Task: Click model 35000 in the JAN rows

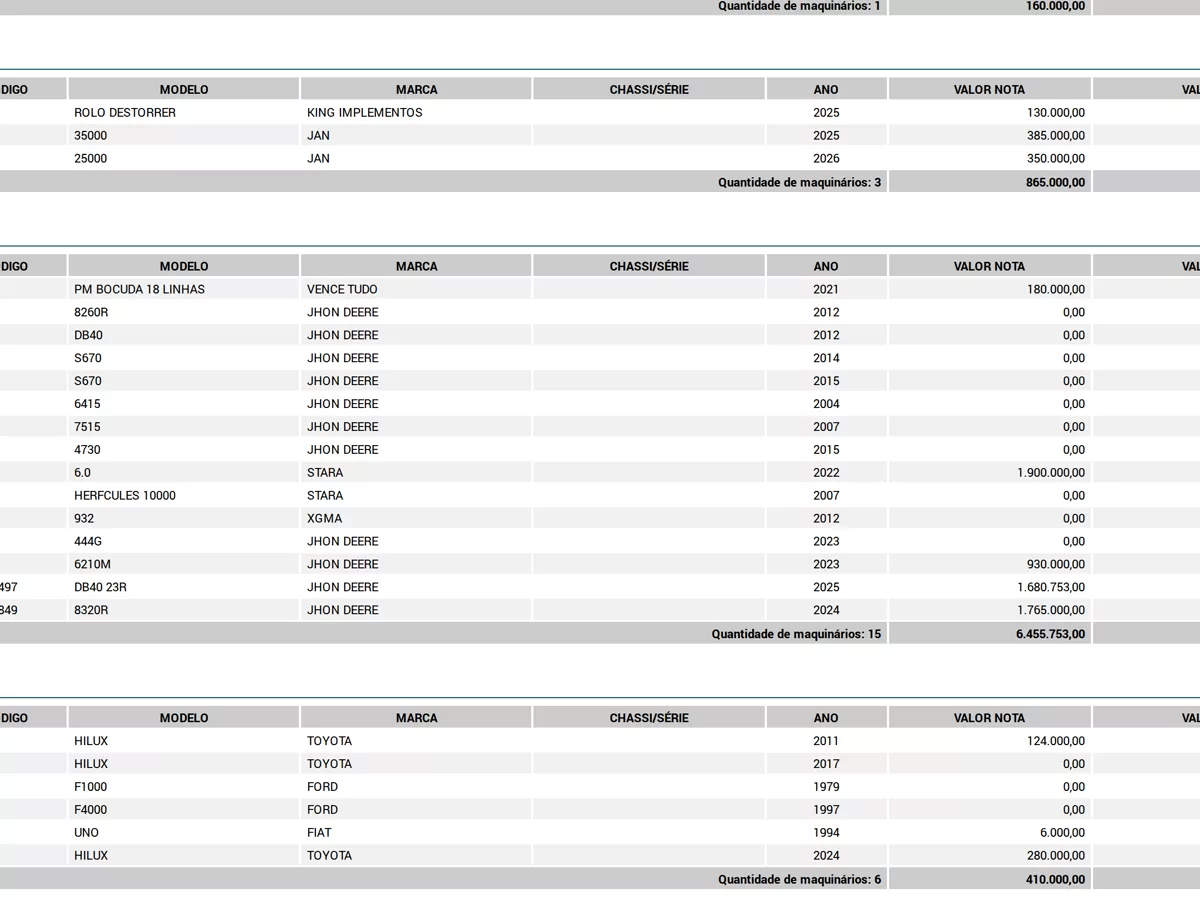Action: [184, 136]
